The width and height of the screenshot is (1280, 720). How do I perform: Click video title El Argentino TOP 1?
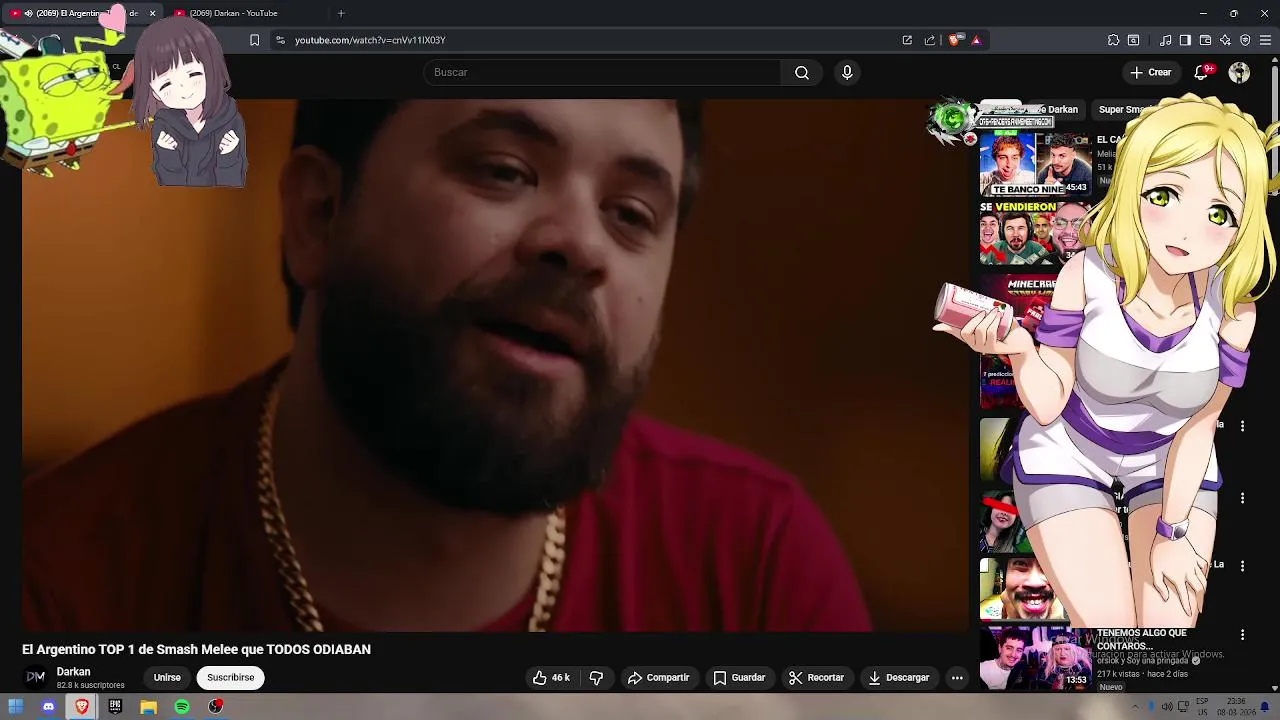196,649
